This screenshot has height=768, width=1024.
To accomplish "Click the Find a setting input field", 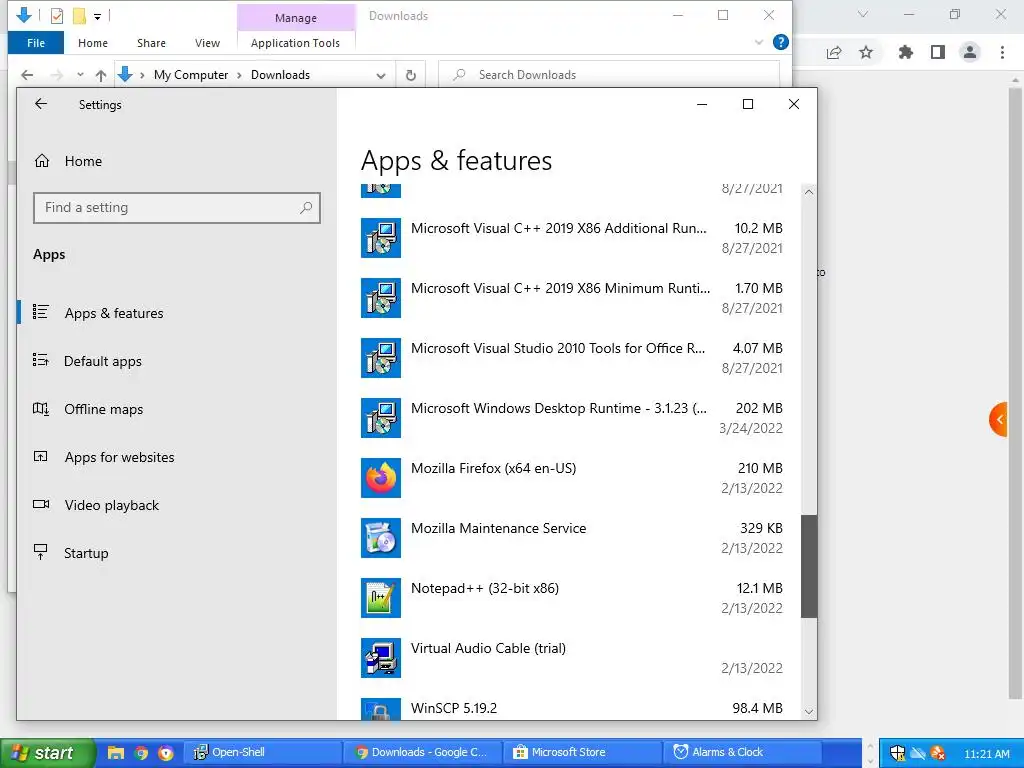I will pos(176,208).
